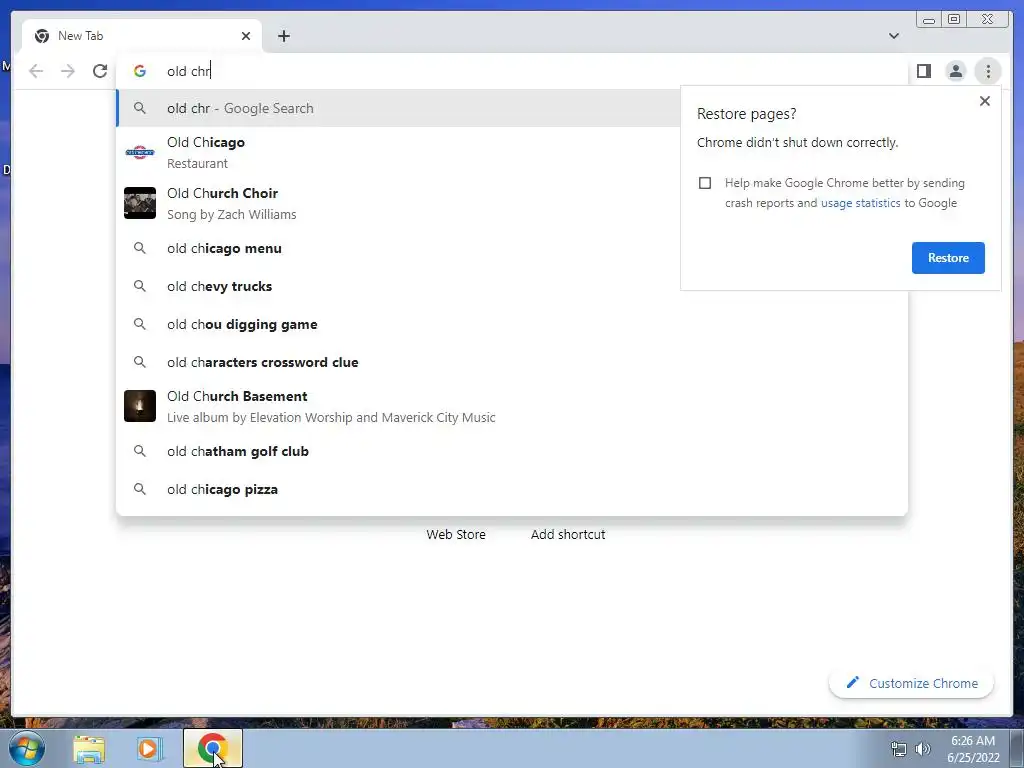Click the Google logo in the address bar
Image resolution: width=1024 pixels, height=768 pixels.
[140, 71]
